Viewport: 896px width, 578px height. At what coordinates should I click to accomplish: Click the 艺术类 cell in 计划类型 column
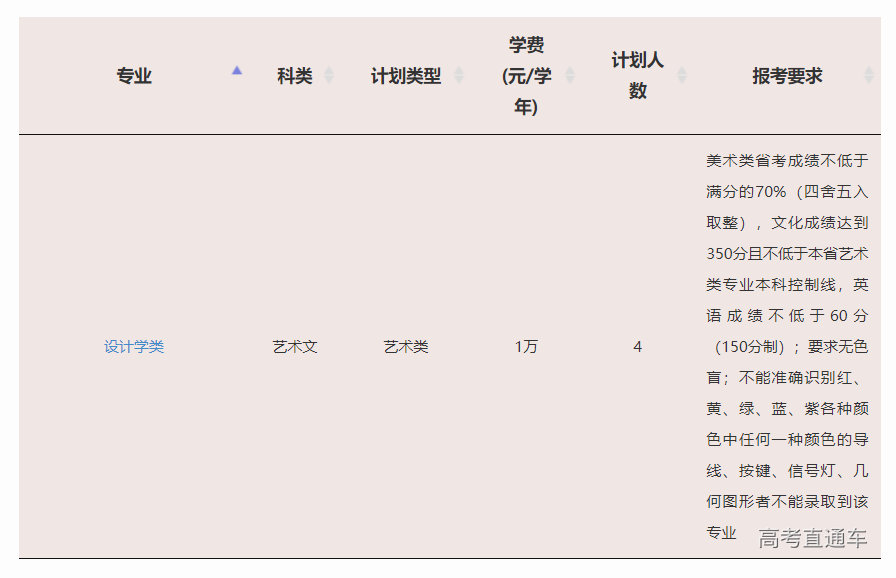point(406,347)
